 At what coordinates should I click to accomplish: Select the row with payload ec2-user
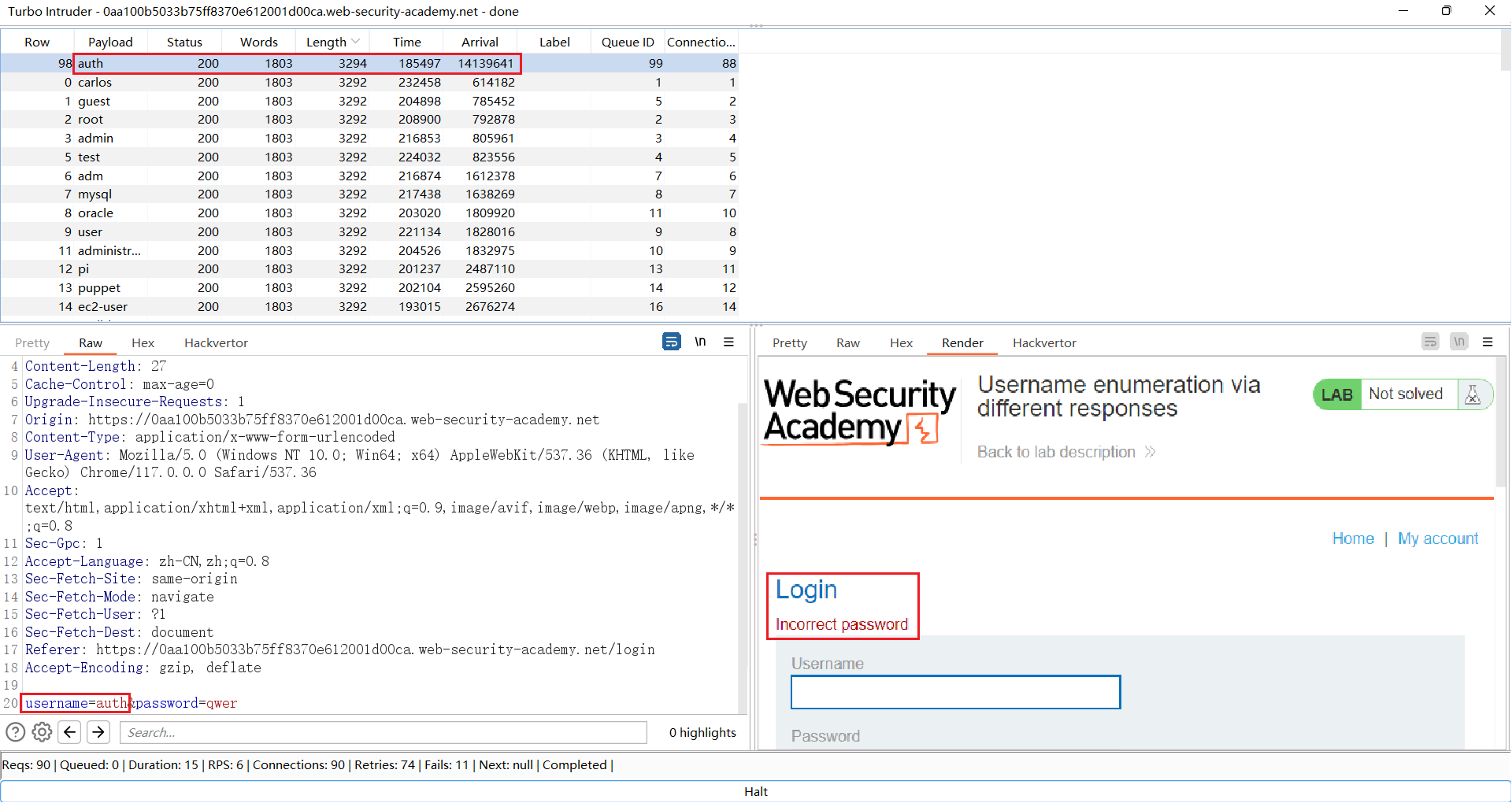tap(369, 306)
